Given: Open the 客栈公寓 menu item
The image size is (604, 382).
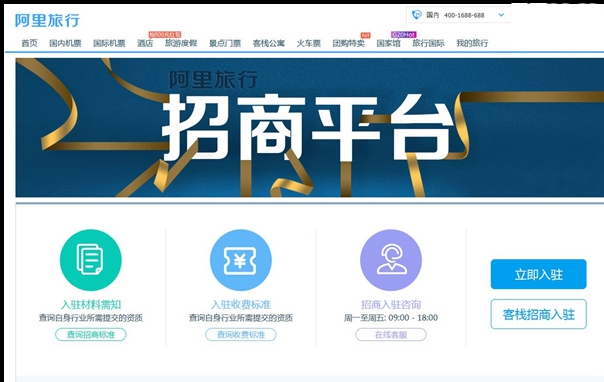Looking at the screenshot, I should (x=269, y=43).
